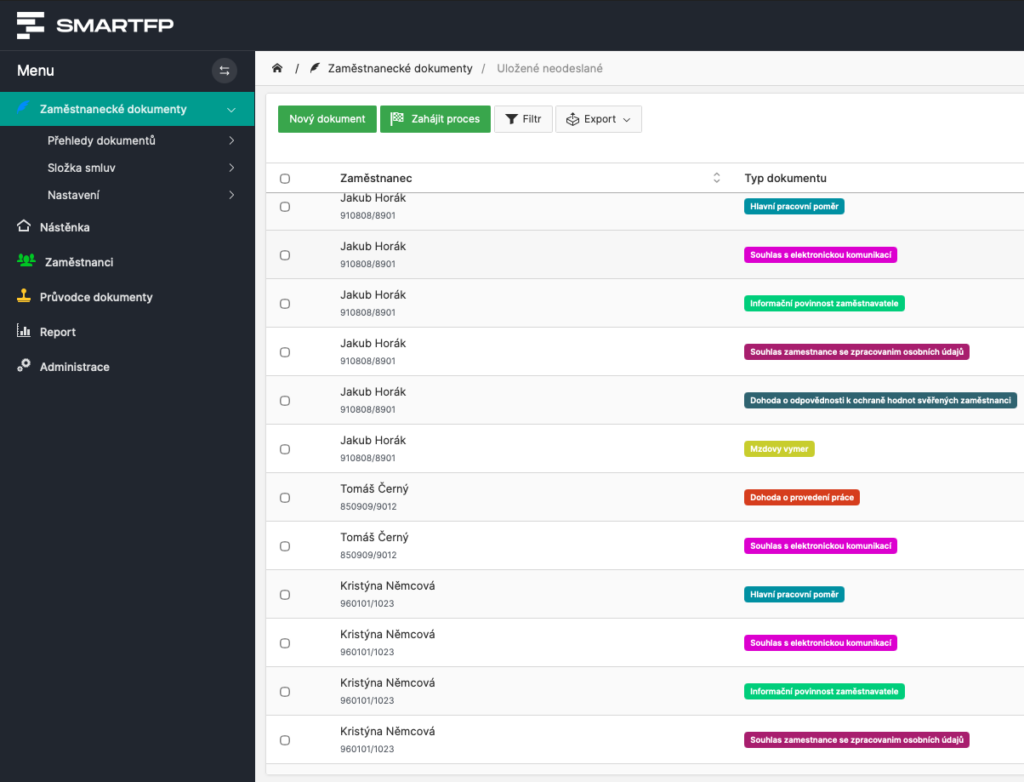The width and height of the screenshot is (1024, 782).
Task: Collapse Zaměstnanecké dokumenty menu
Action: 231,109
